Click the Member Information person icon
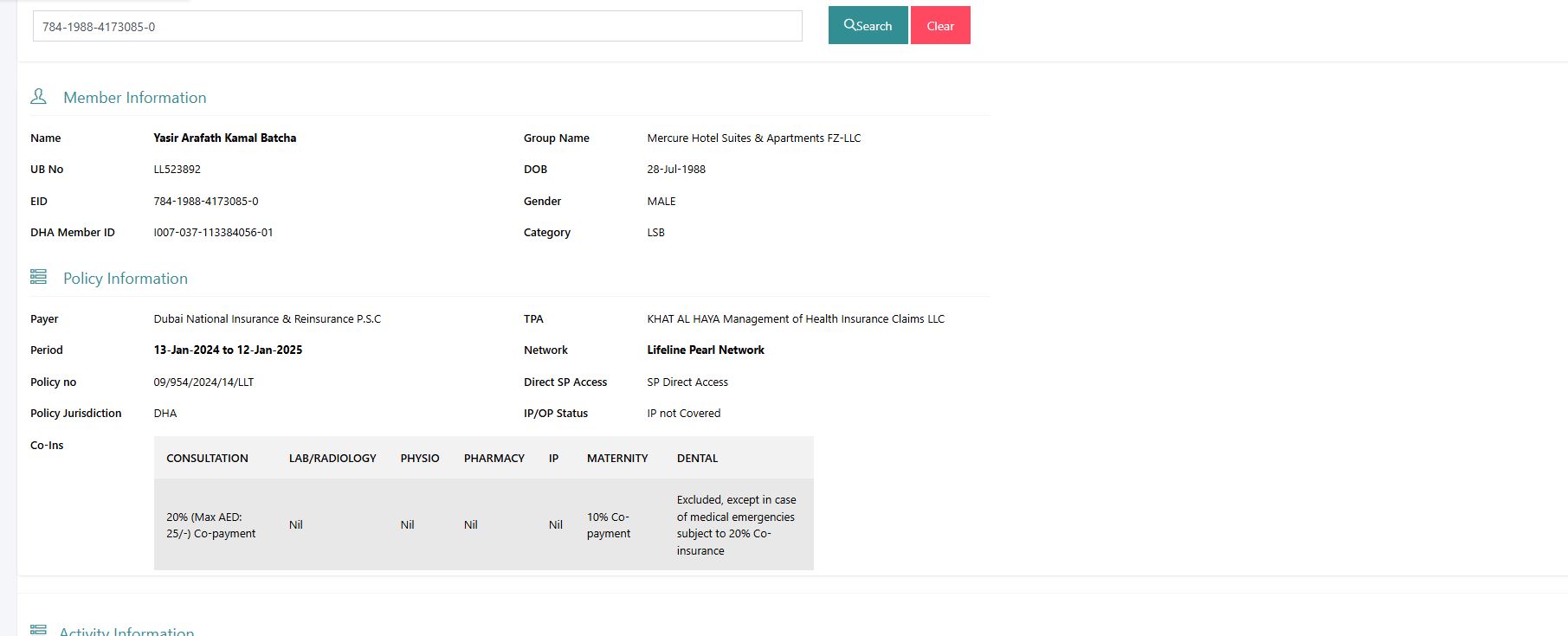This screenshot has width=1568, height=636. (38, 97)
